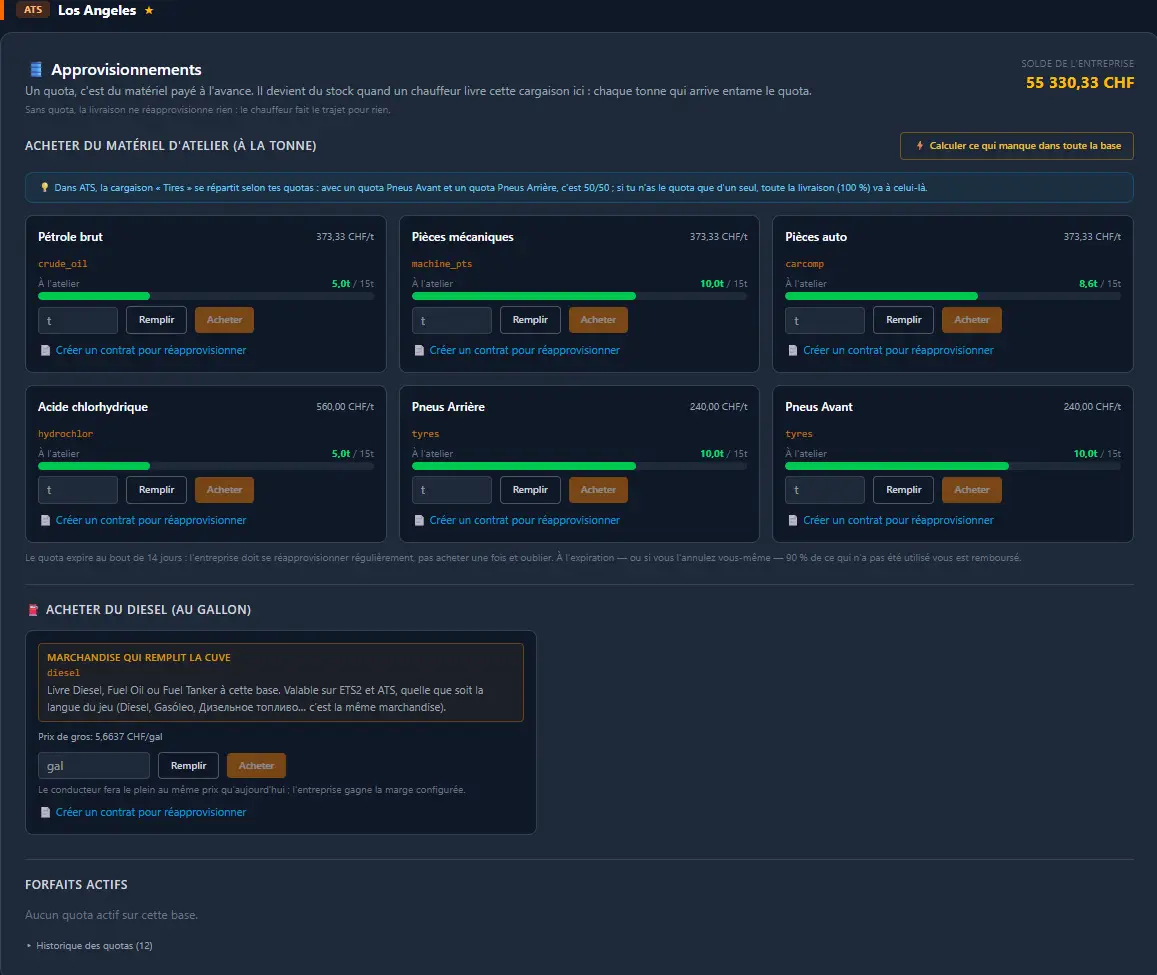Open the diesel resupply contract link
1157x975 pixels.
click(151, 812)
